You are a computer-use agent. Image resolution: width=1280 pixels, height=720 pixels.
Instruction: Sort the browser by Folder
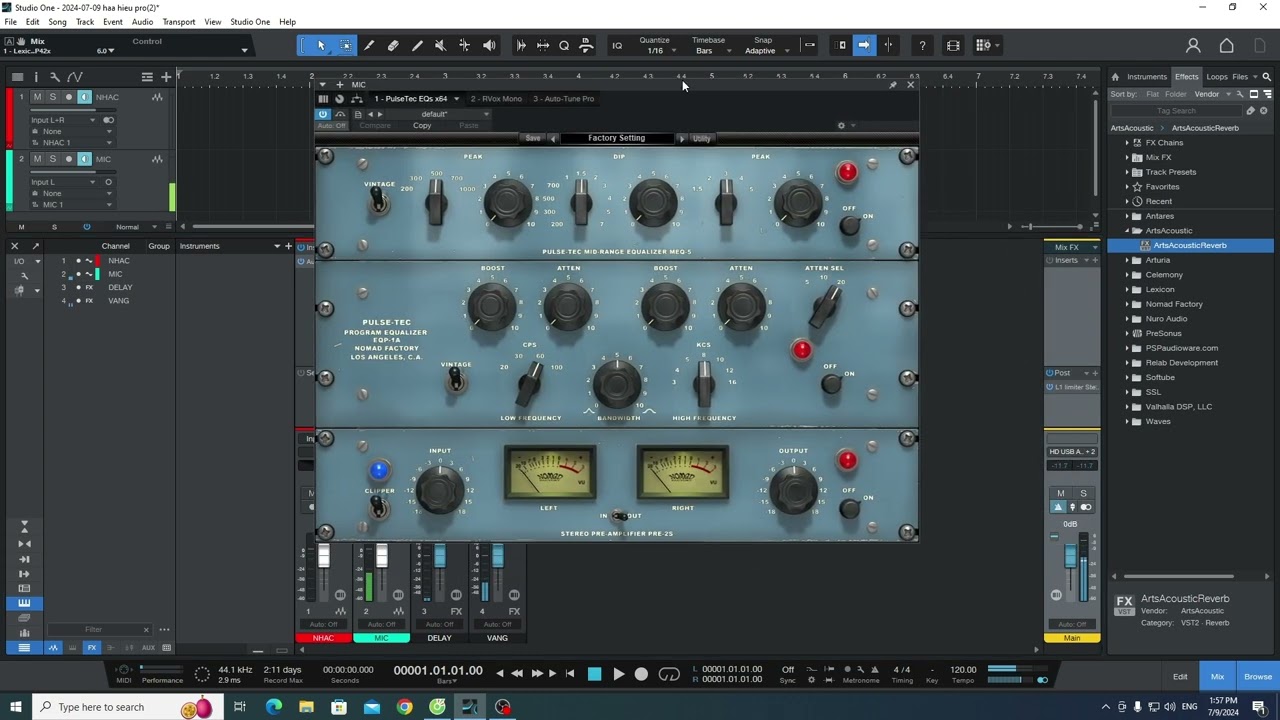(x=1176, y=94)
